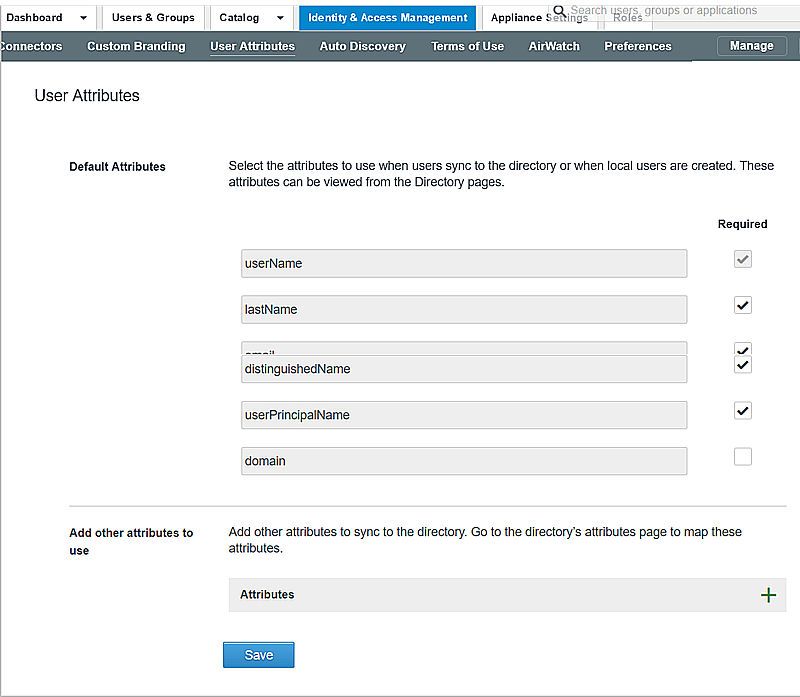Click the Required column heading
This screenshot has width=800, height=697.
742,224
